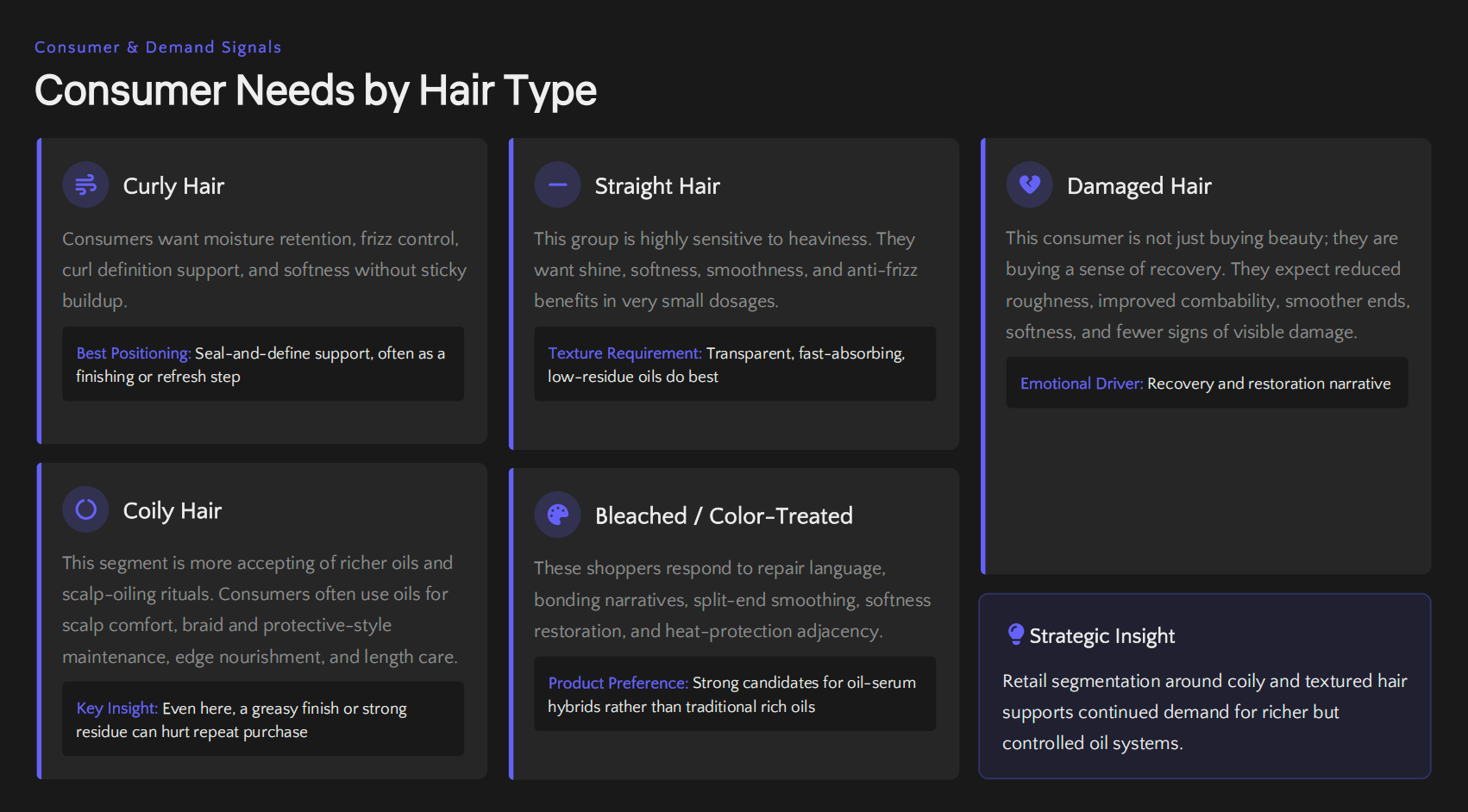Click the Emotional Driver callout box
This screenshot has width=1468, height=812.
point(1206,384)
